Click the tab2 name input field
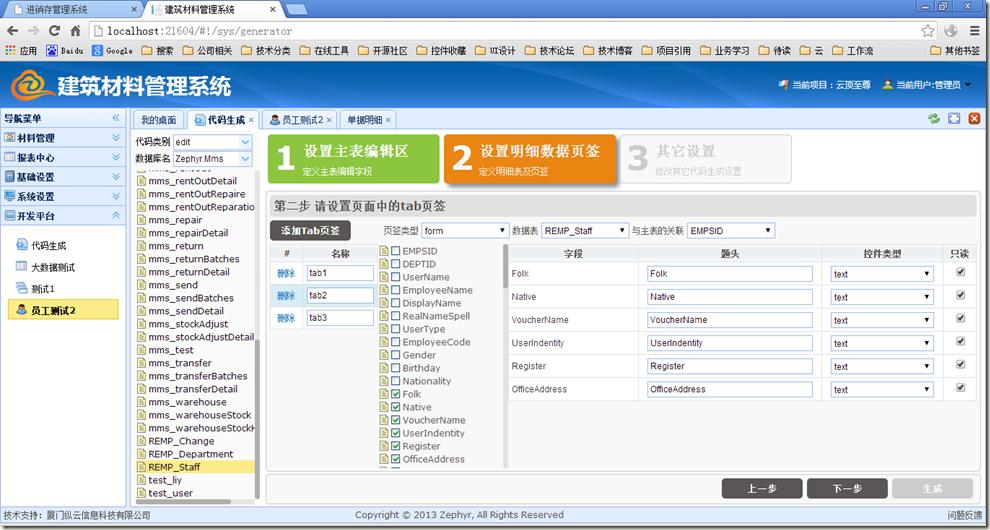 click(x=339, y=296)
